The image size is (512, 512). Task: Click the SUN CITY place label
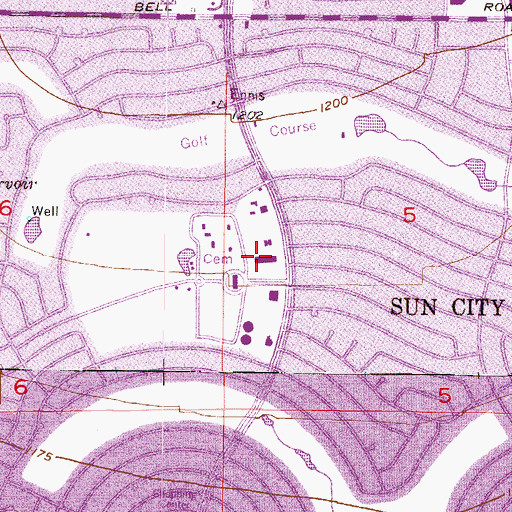point(447,307)
